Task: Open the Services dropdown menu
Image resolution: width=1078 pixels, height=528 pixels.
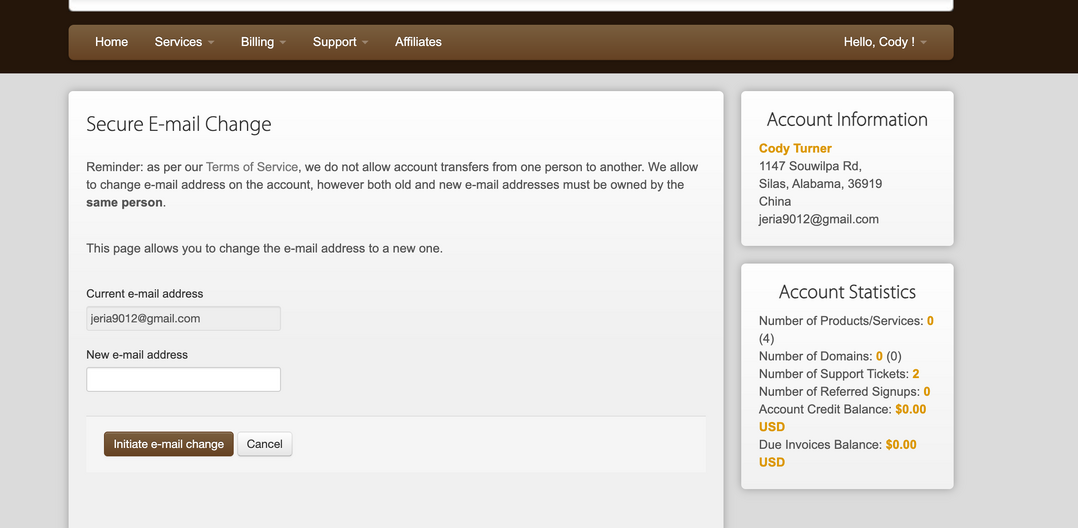Action: [x=178, y=42]
